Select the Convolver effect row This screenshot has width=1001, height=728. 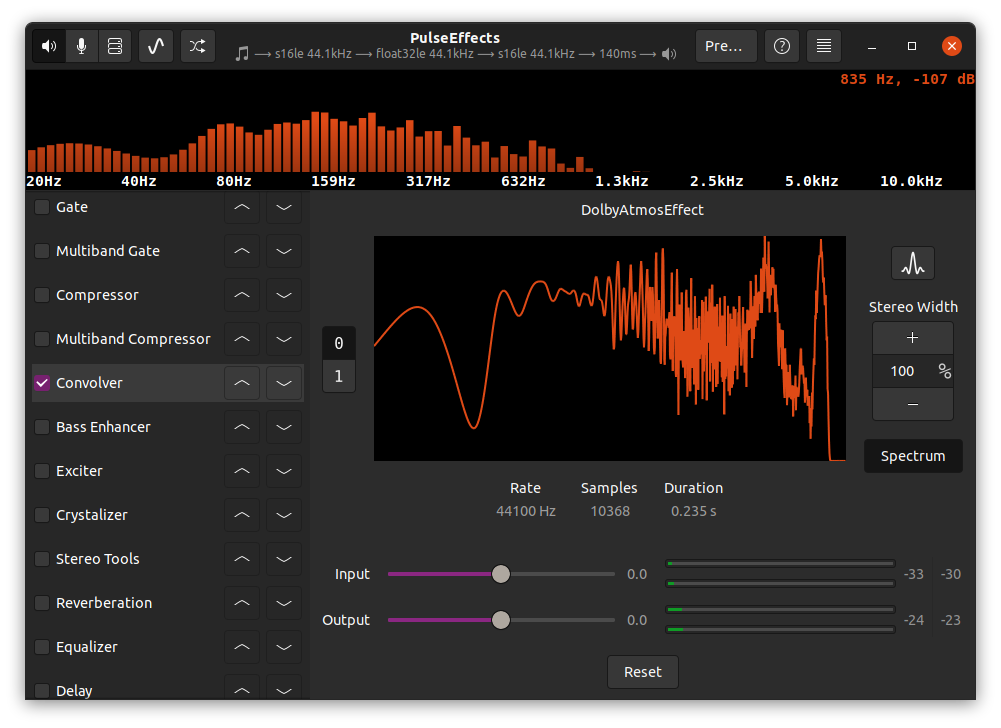click(167, 383)
